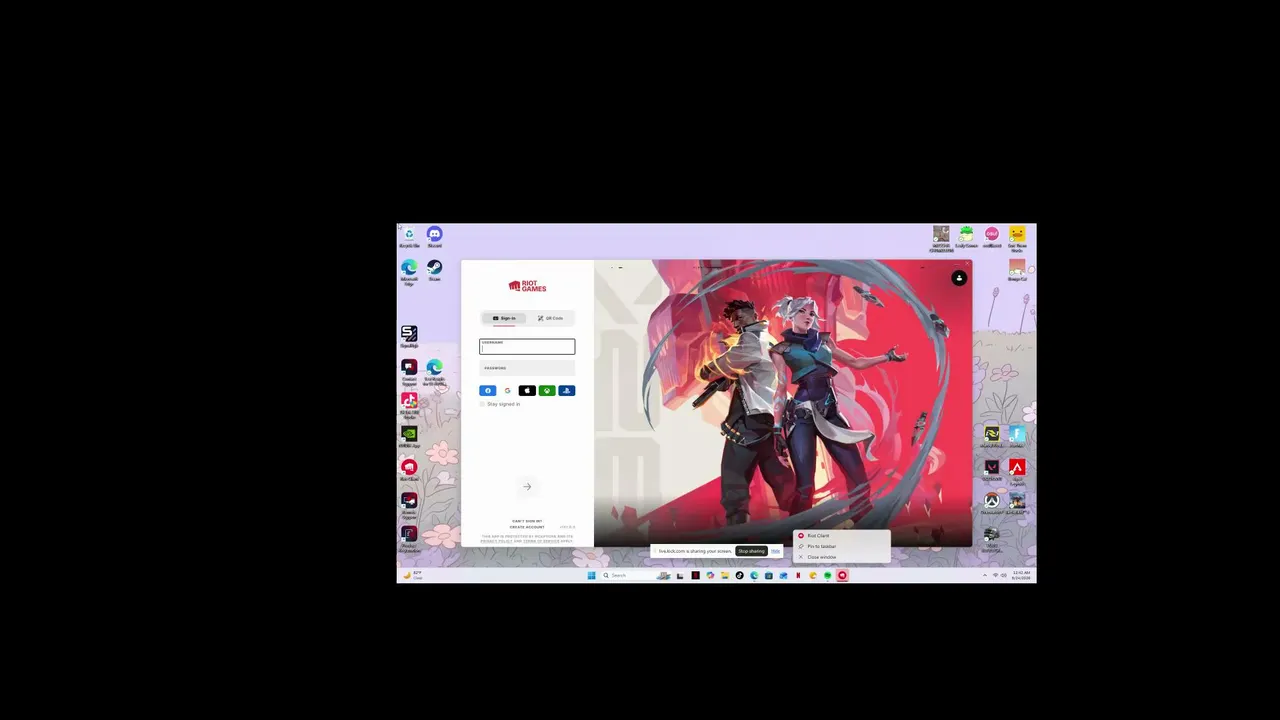The width and height of the screenshot is (1280, 720).
Task: Open the Recycle Bin desktop icon
Action: [409, 237]
